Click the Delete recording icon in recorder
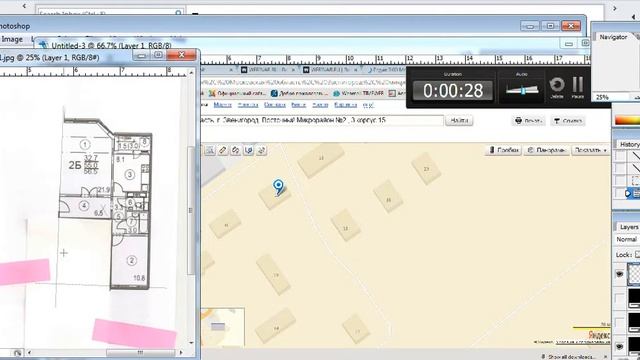This screenshot has width=640, height=360. point(557,87)
